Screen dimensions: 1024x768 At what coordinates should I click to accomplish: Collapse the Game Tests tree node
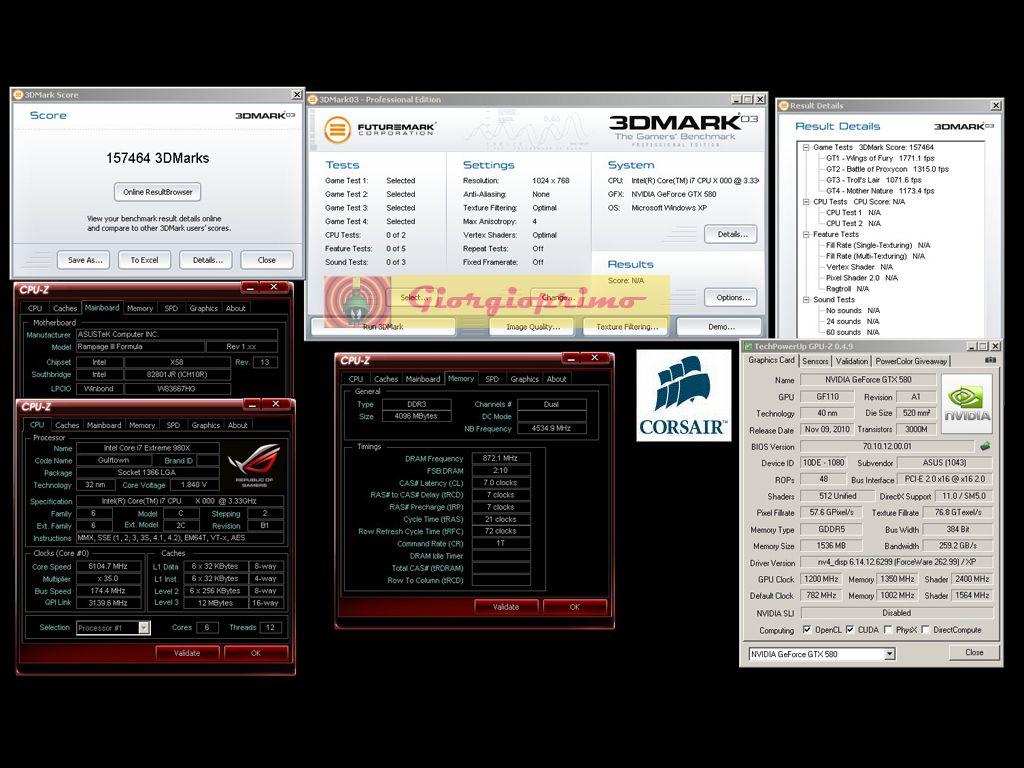(806, 148)
